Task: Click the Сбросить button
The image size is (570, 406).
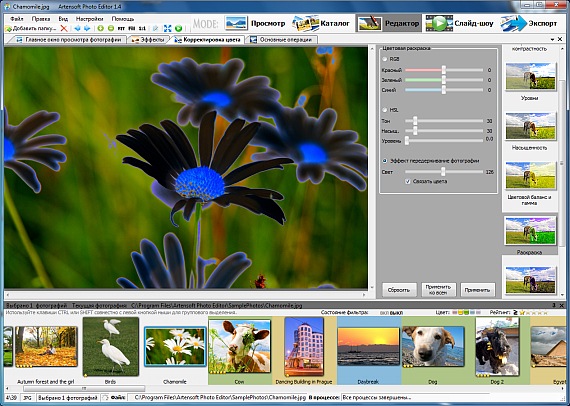Action: [x=399, y=290]
